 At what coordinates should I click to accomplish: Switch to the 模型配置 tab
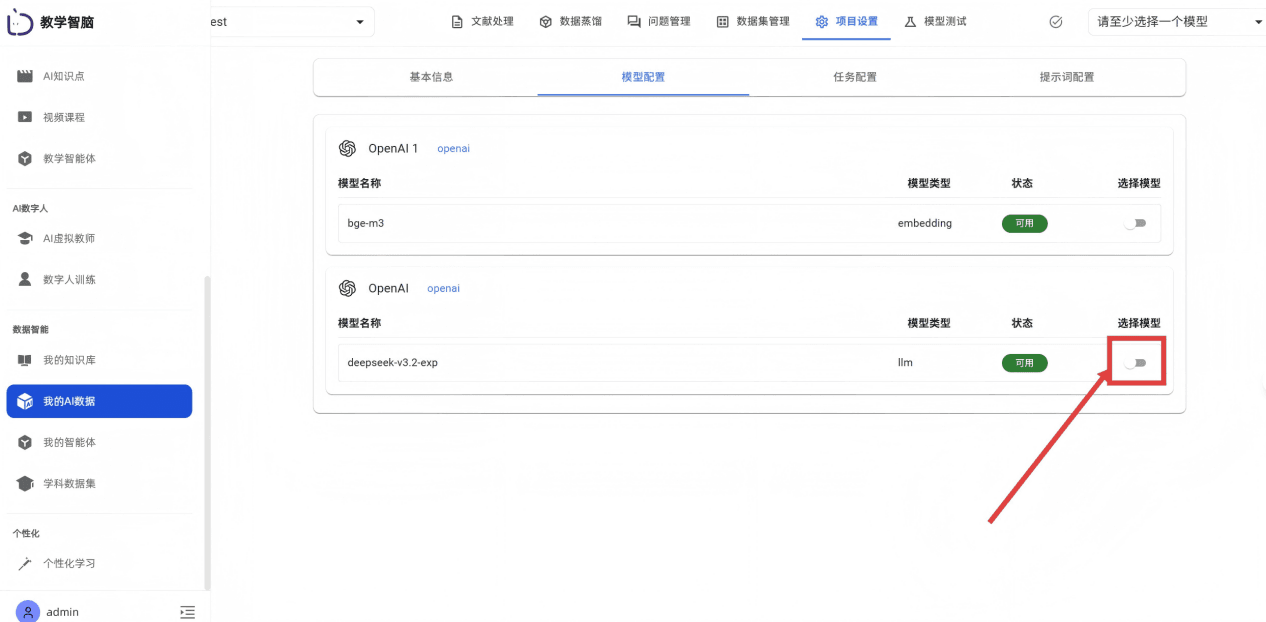coord(643,77)
